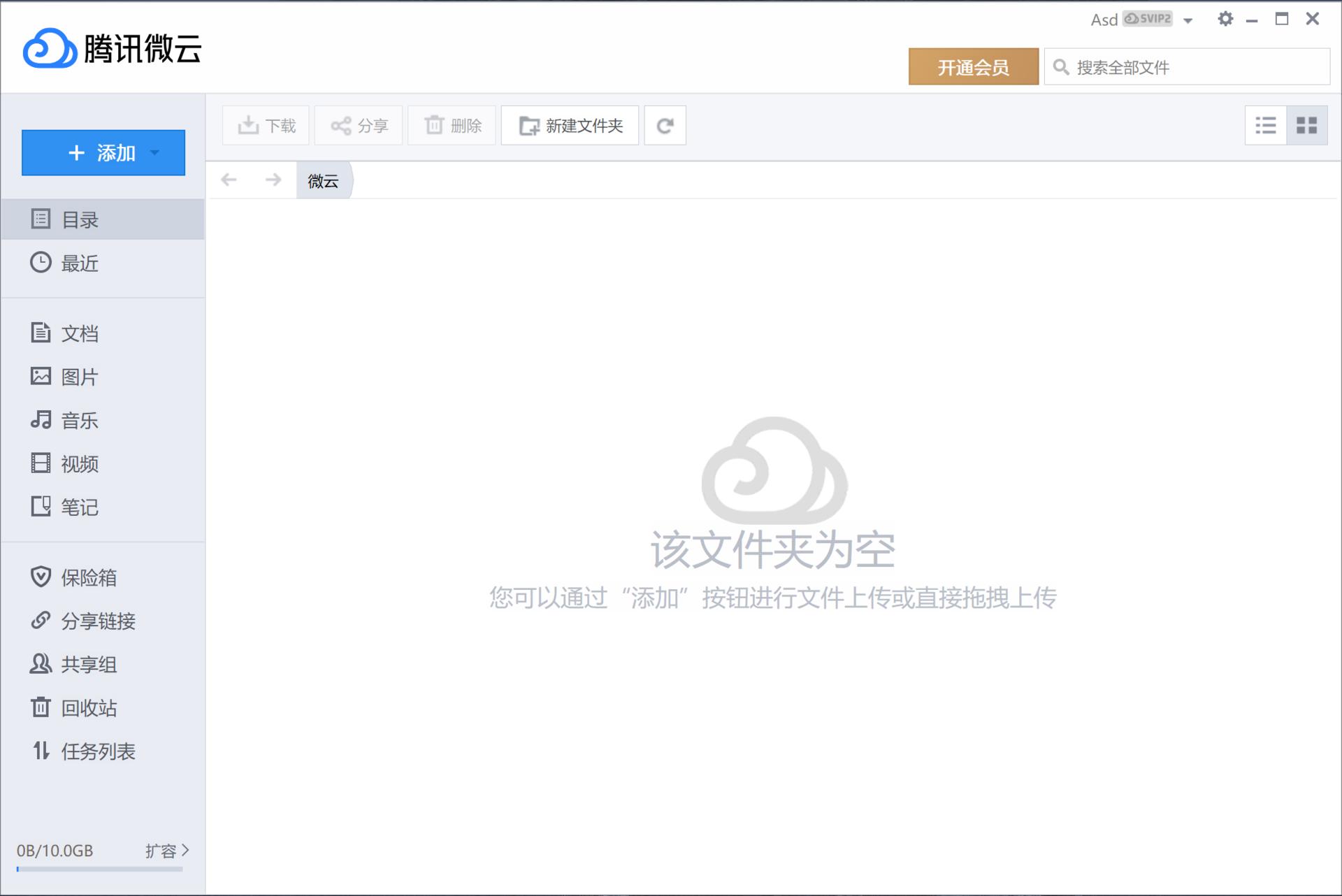Switch to grid thumbnail view
This screenshot has height=896, width=1342.
(1306, 126)
